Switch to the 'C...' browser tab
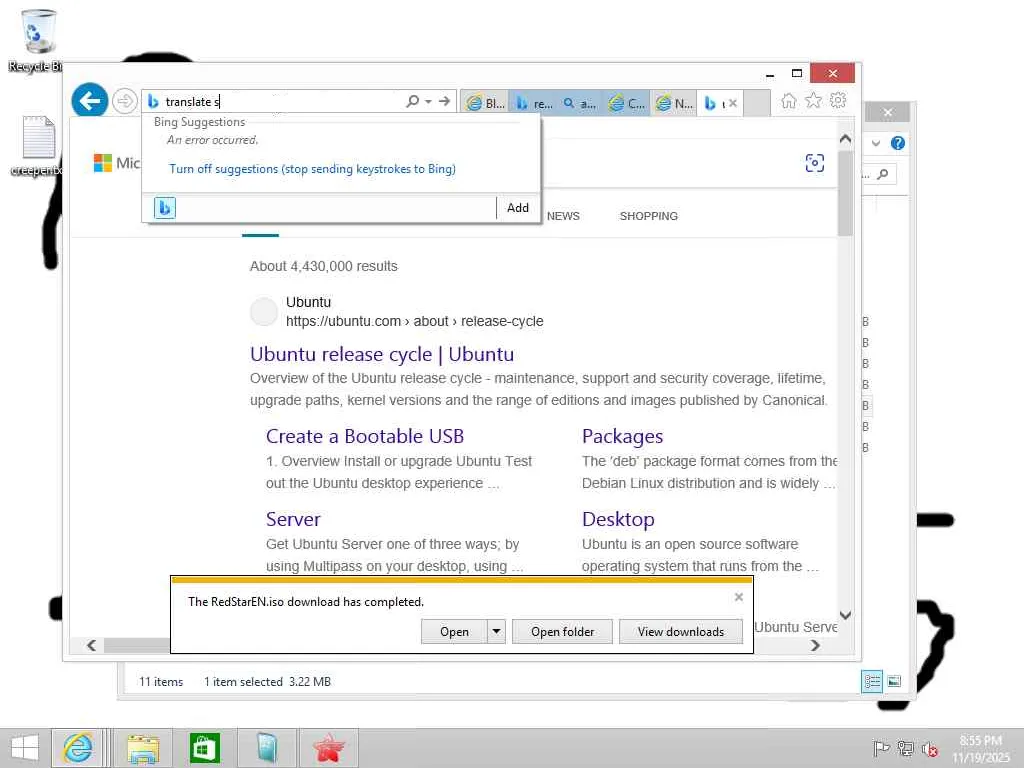Viewport: 1024px width, 768px height. [x=626, y=103]
